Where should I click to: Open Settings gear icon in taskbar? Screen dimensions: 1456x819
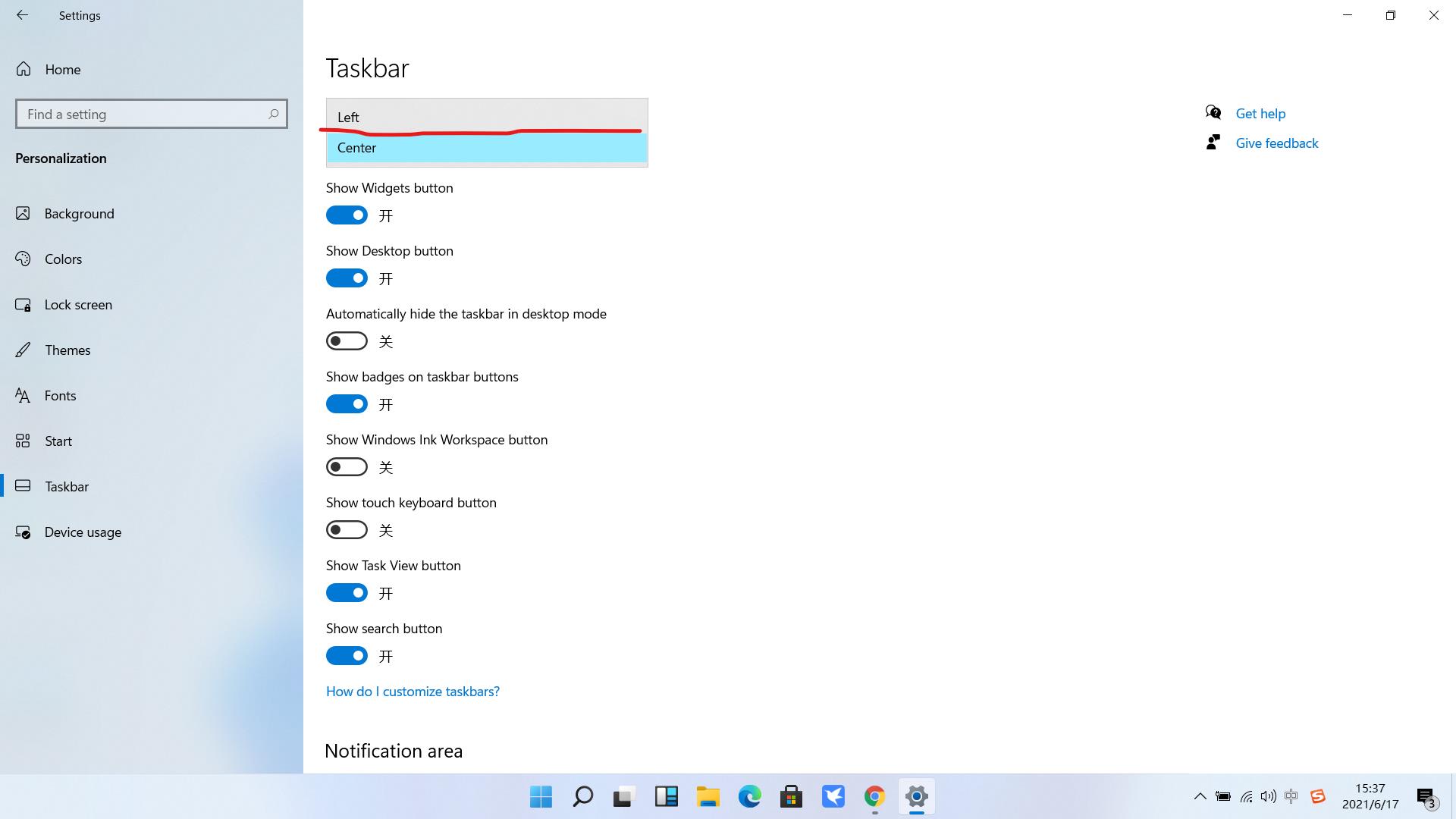pyautogui.click(x=916, y=797)
